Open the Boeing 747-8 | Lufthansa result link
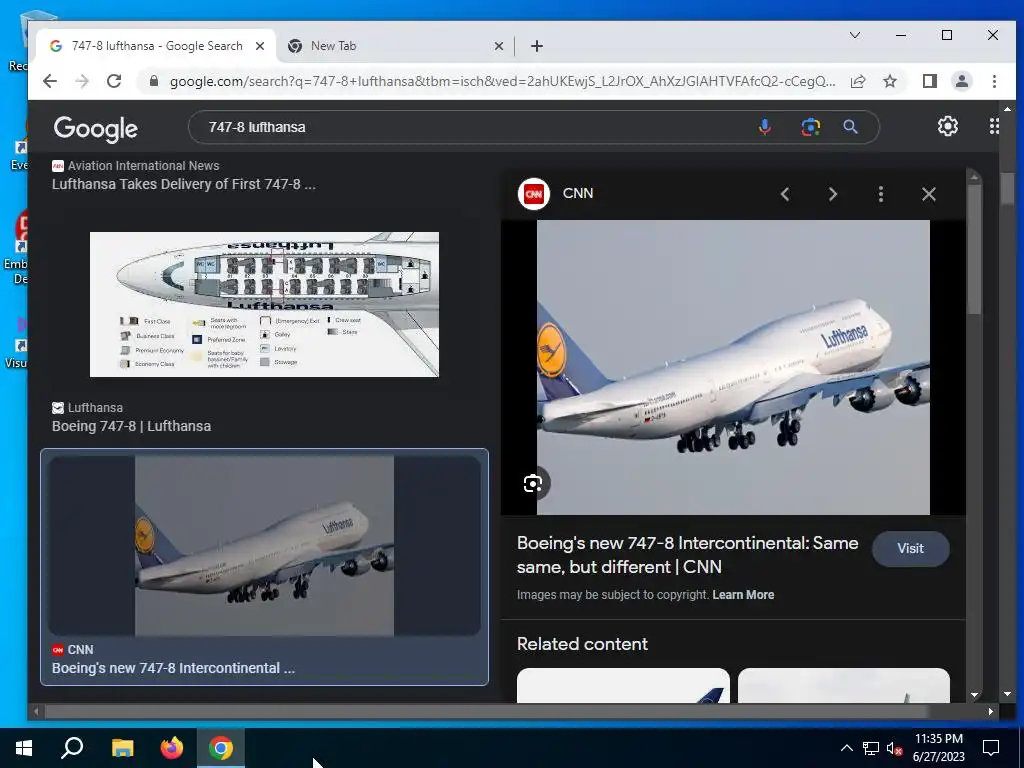 (x=131, y=426)
